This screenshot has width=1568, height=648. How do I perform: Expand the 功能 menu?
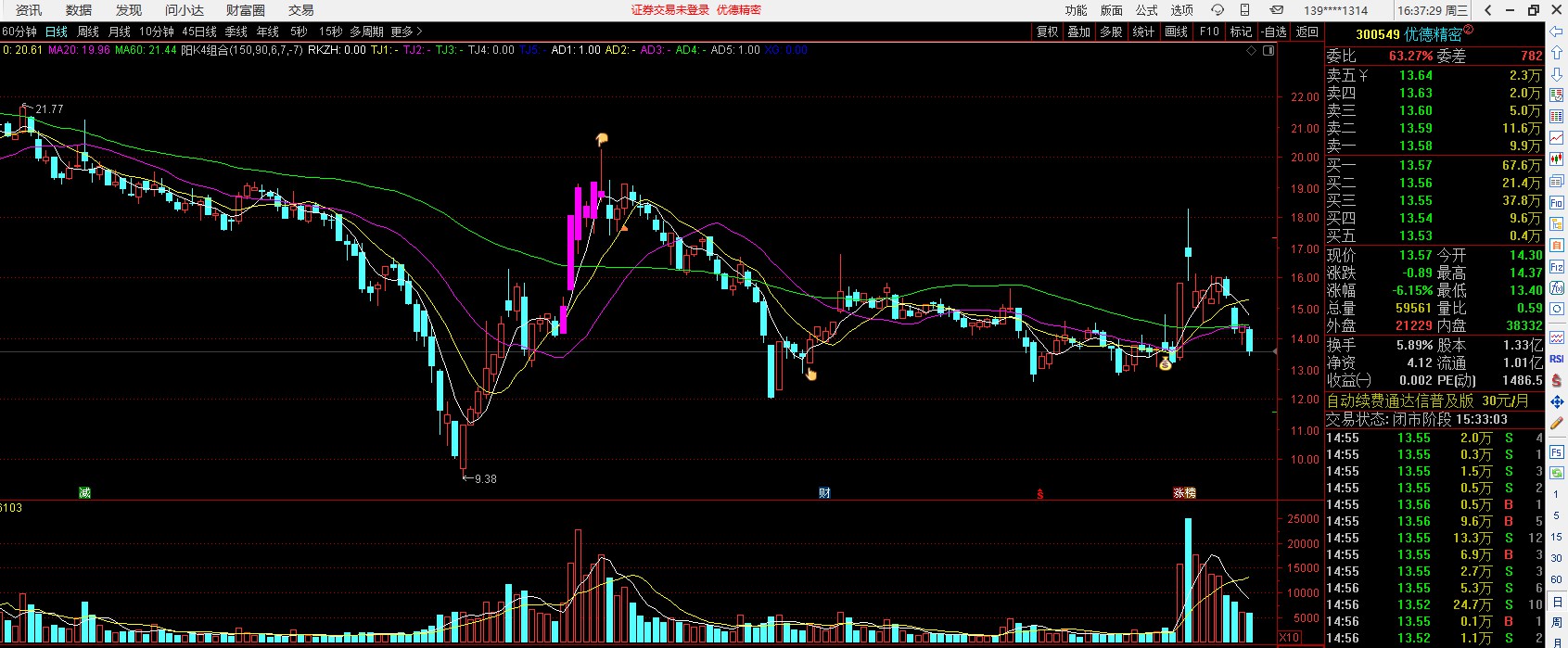1076,10
